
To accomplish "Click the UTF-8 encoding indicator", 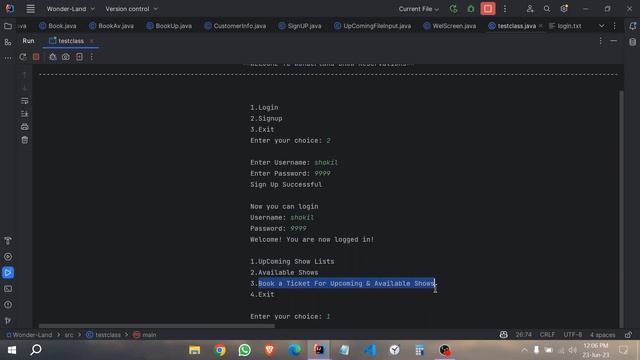I will [x=573, y=335].
